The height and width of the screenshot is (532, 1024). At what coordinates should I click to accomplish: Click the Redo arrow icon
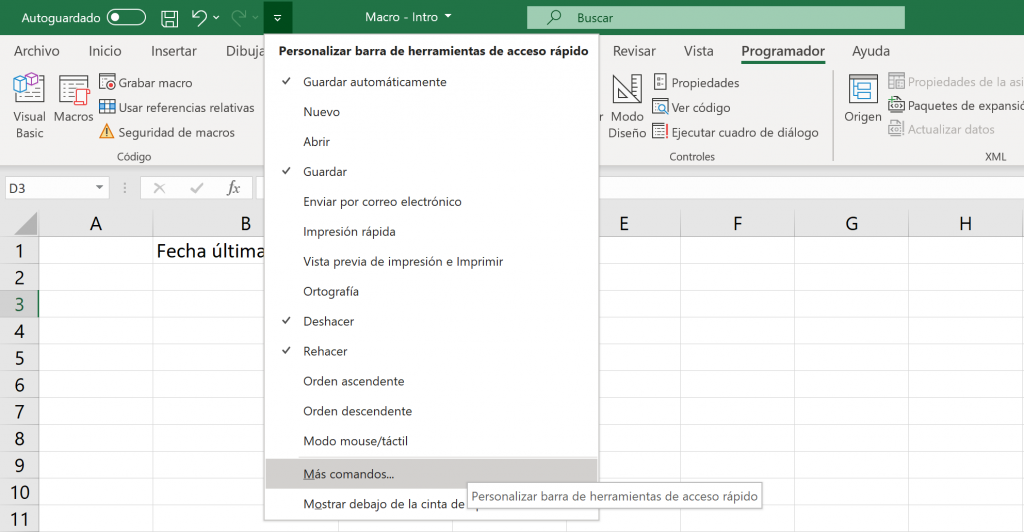click(239, 18)
